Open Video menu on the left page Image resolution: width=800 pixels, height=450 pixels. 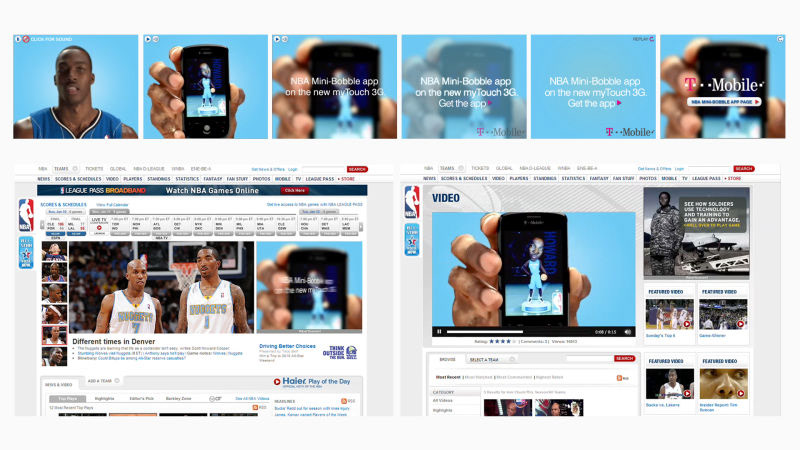112,179
